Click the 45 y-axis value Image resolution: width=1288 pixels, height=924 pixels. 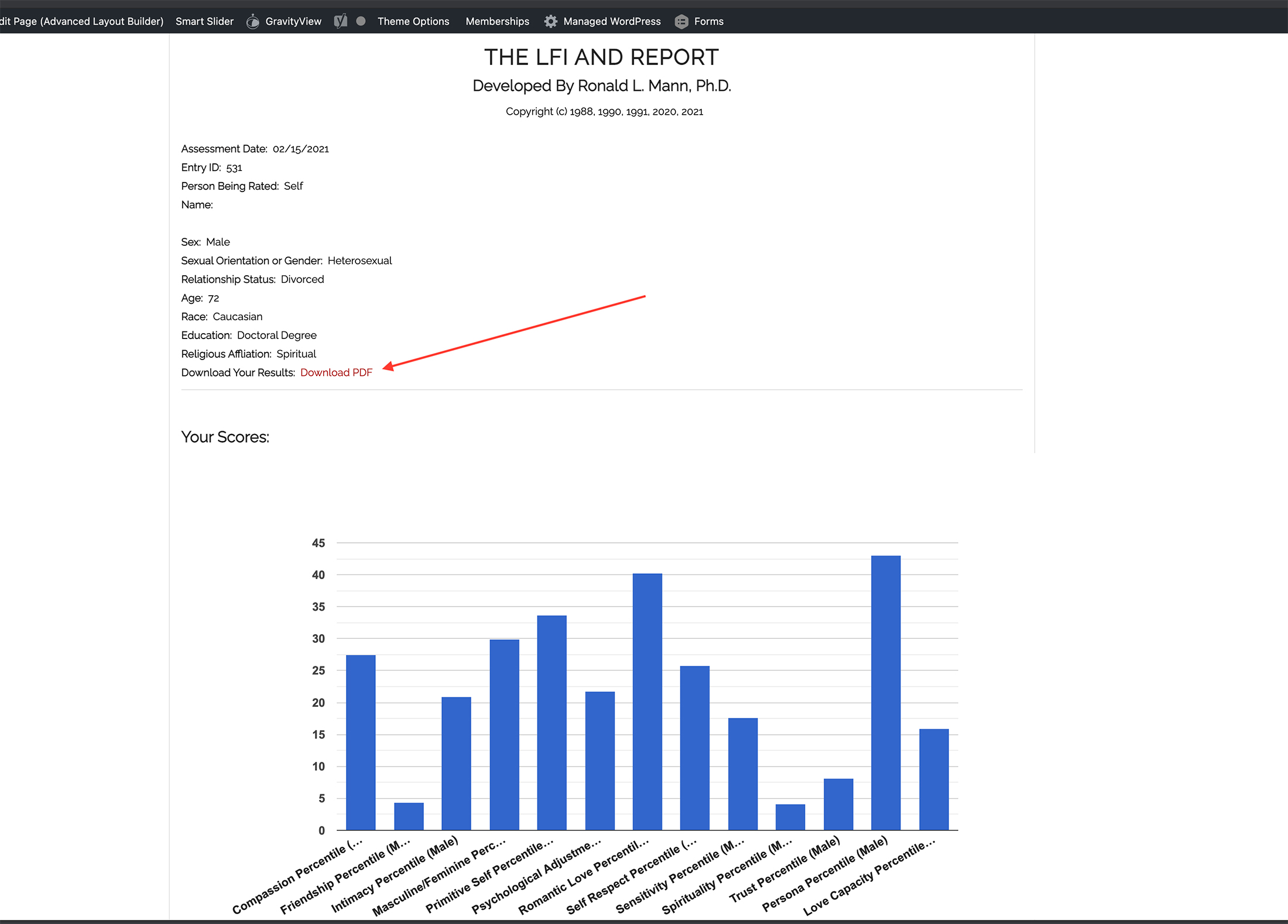coord(318,543)
